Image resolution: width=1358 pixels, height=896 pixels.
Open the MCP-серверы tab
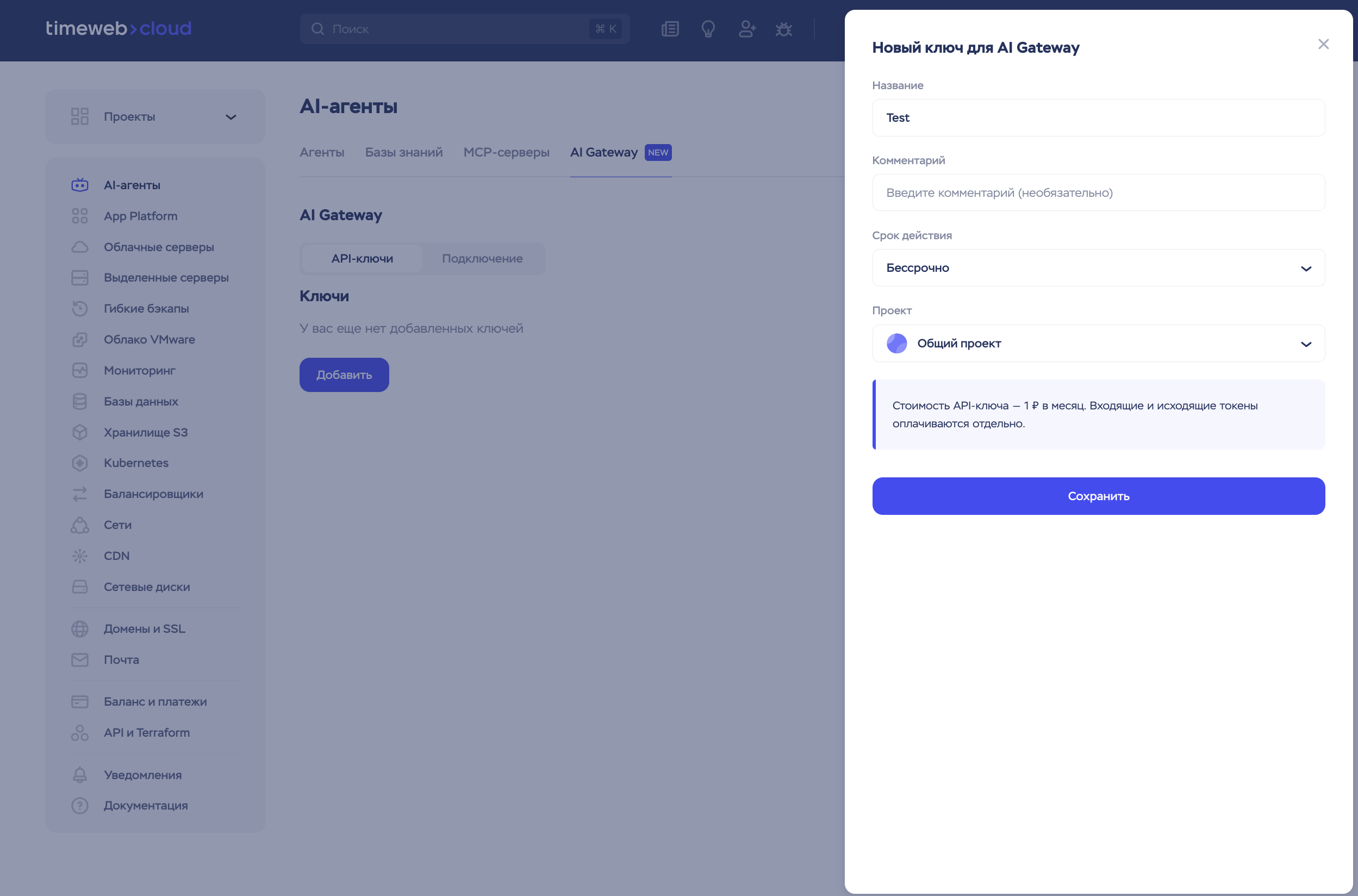coord(506,153)
